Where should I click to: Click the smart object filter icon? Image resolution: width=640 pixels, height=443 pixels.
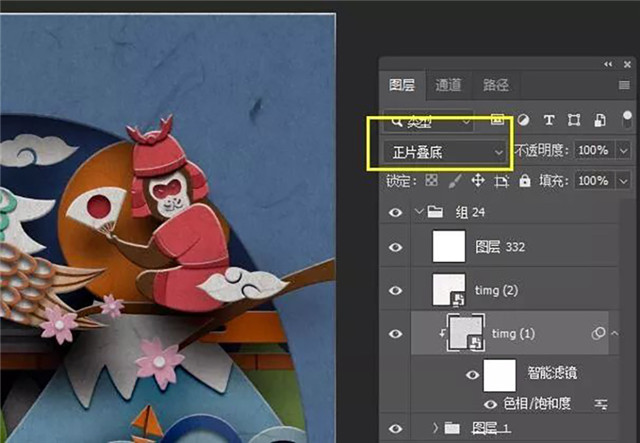click(x=600, y=121)
